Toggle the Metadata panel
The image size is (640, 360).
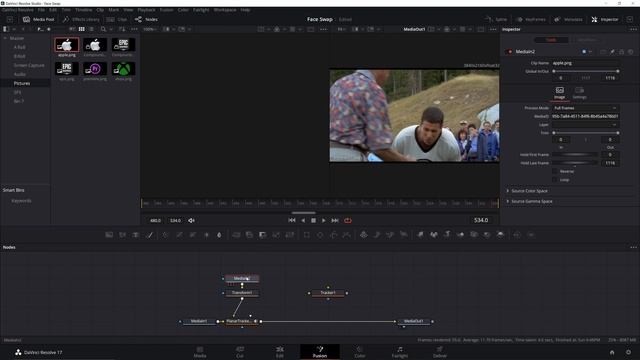(x=569, y=19)
